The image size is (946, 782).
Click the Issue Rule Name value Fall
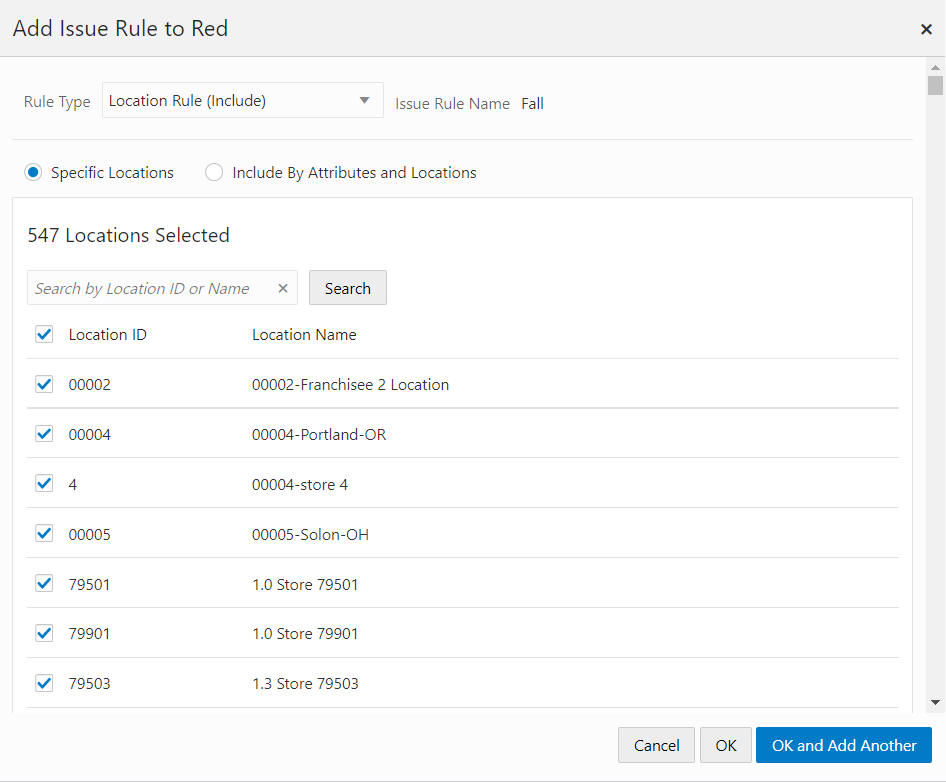[x=532, y=104]
